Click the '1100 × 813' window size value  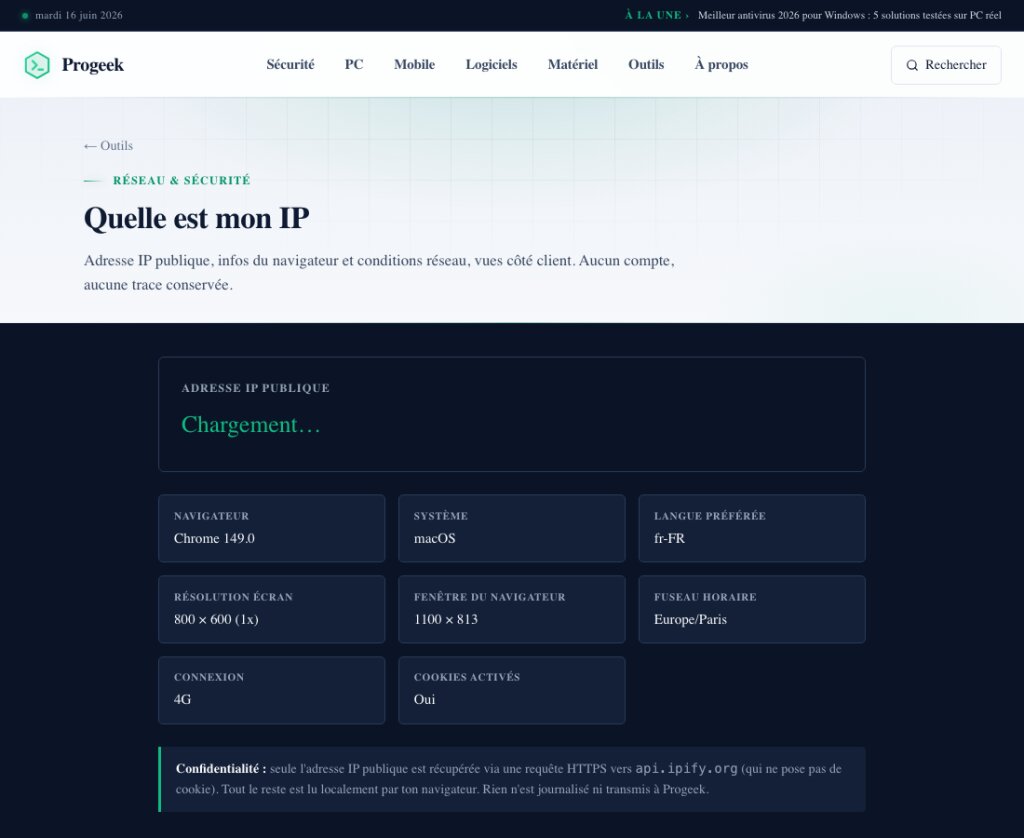(445, 619)
